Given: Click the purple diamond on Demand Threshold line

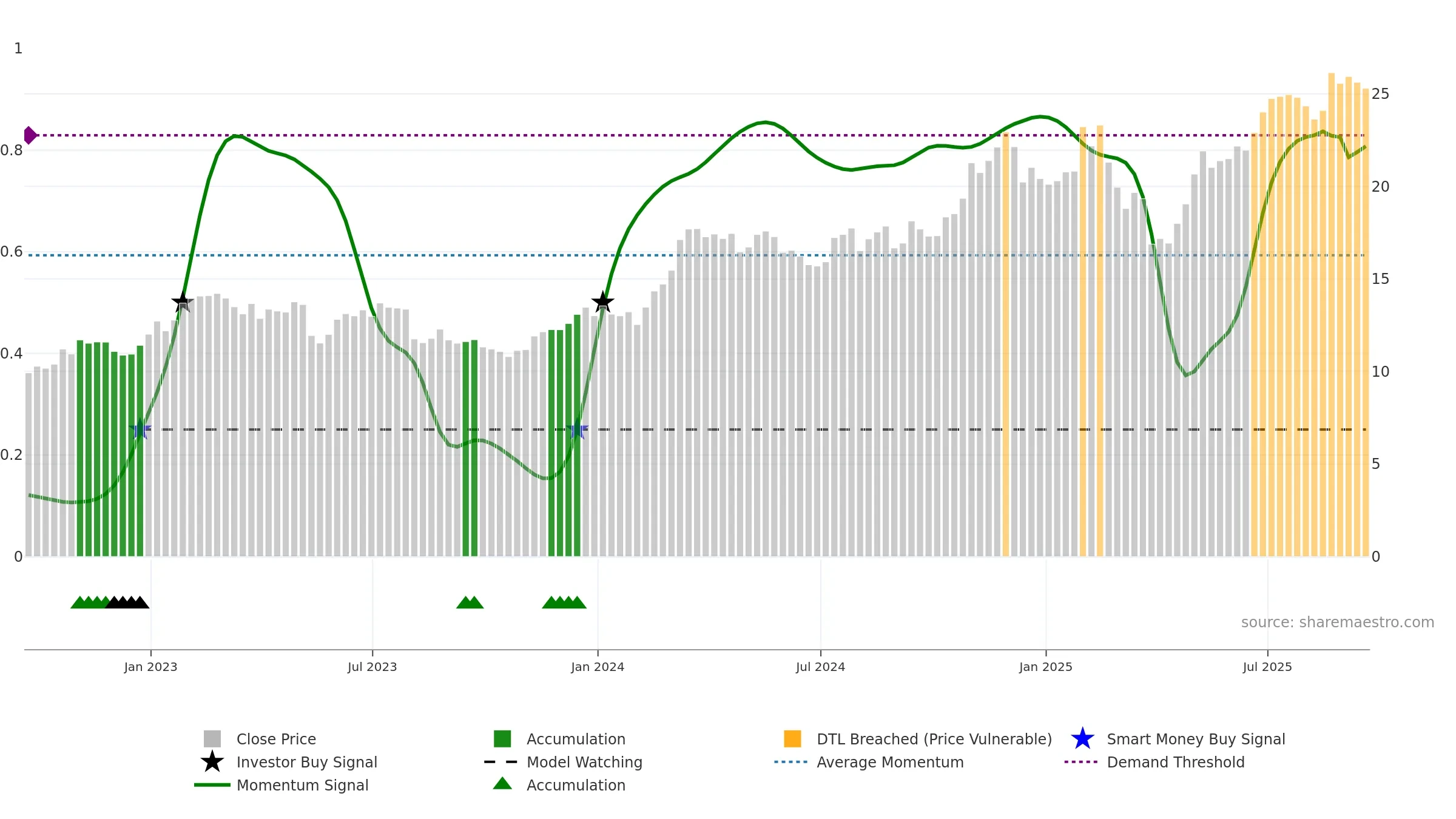Looking at the screenshot, I should click(30, 135).
